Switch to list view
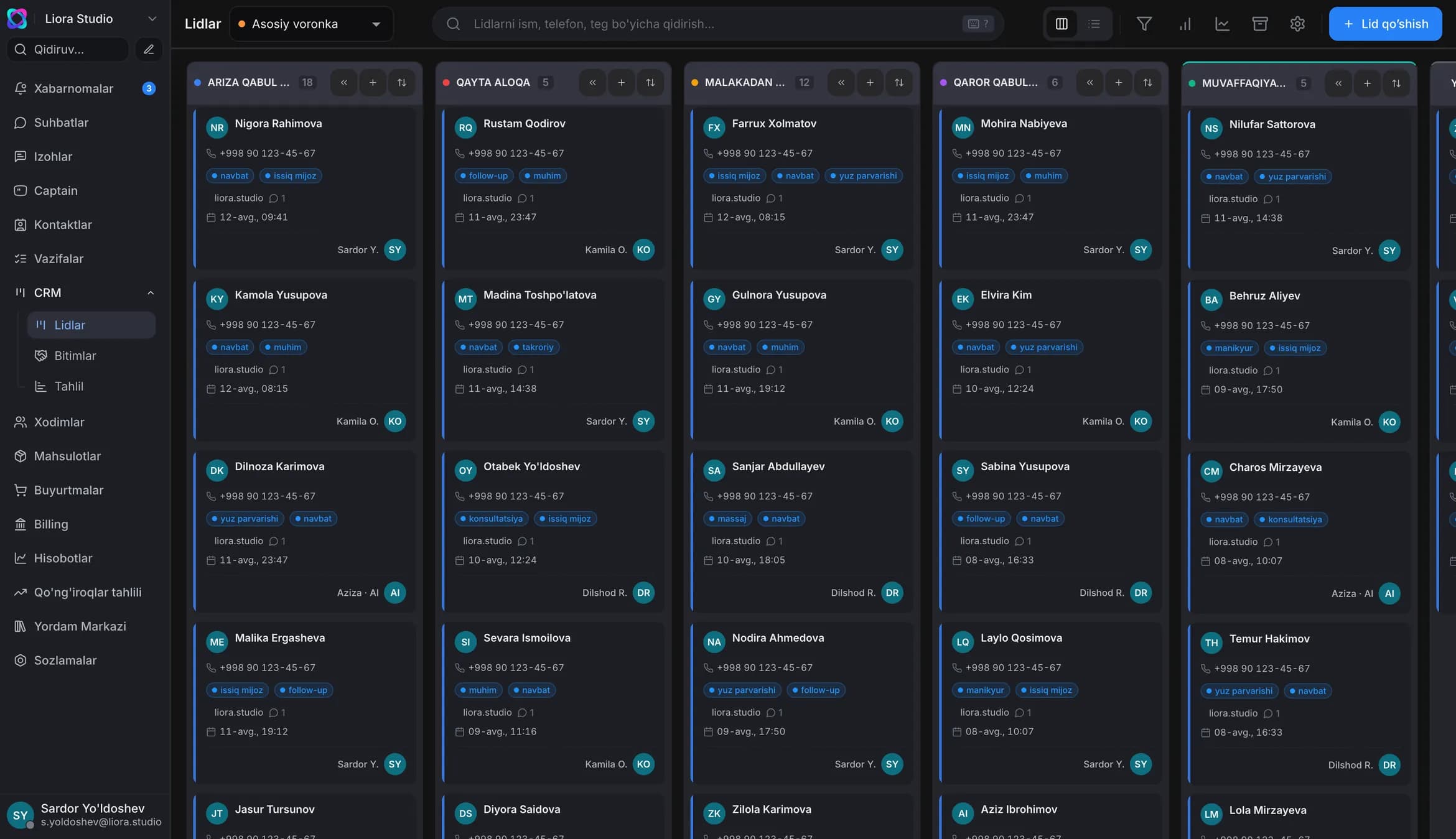This screenshot has height=839, width=1456. coord(1094,24)
